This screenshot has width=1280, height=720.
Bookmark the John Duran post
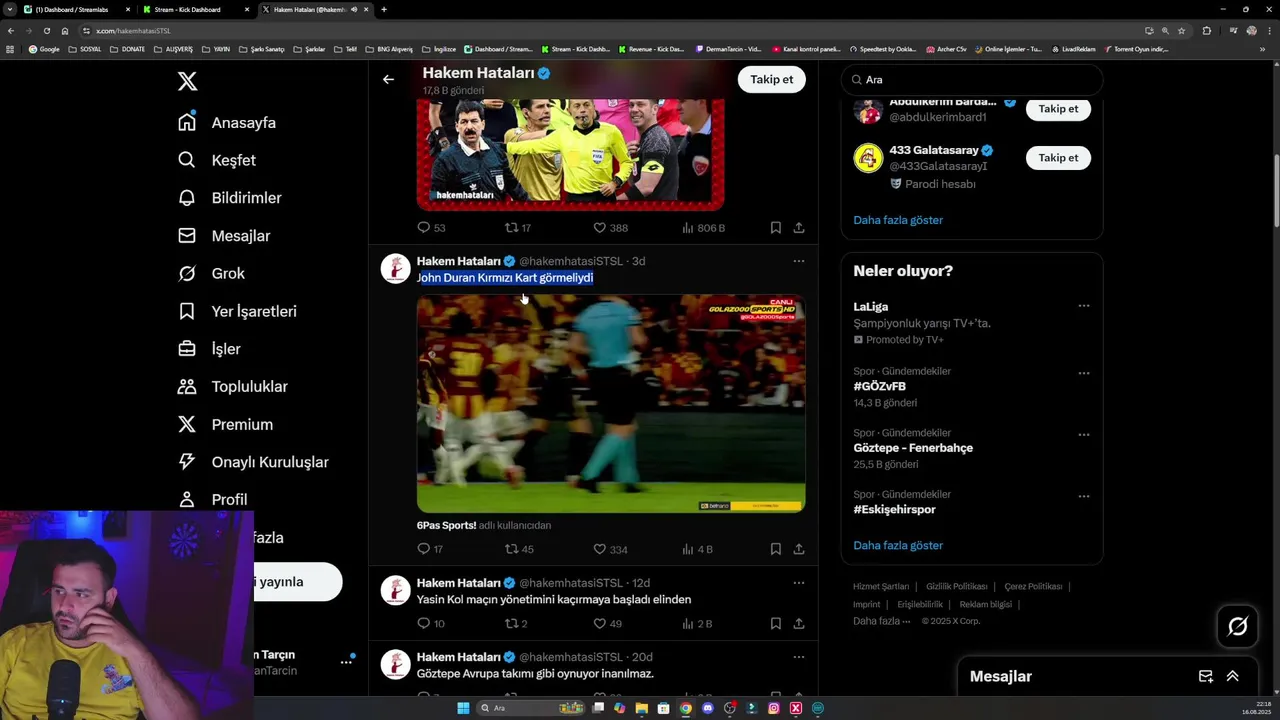coord(775,549)
